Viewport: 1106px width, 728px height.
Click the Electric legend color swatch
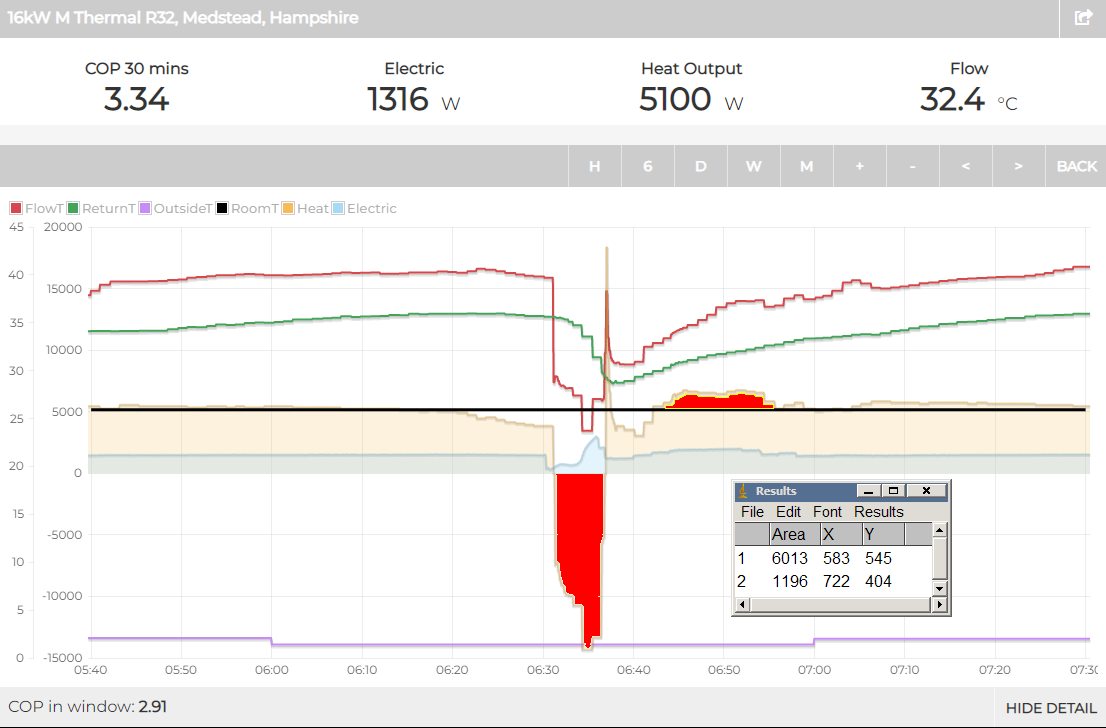tap(338, 209)
